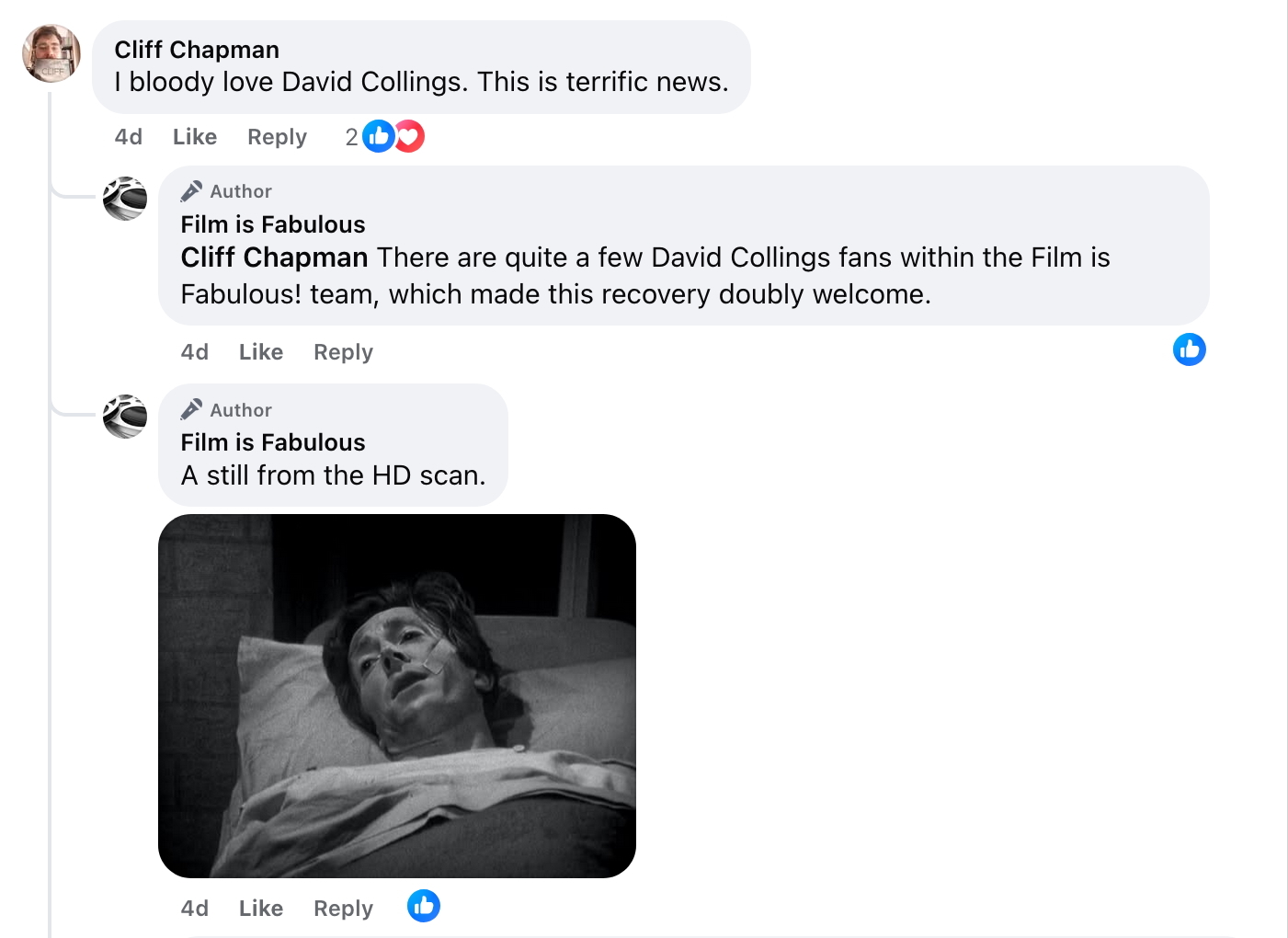Click the Film is Fabulous avatar on second reply
The image size is (1288, 938).
click(125, 417)
